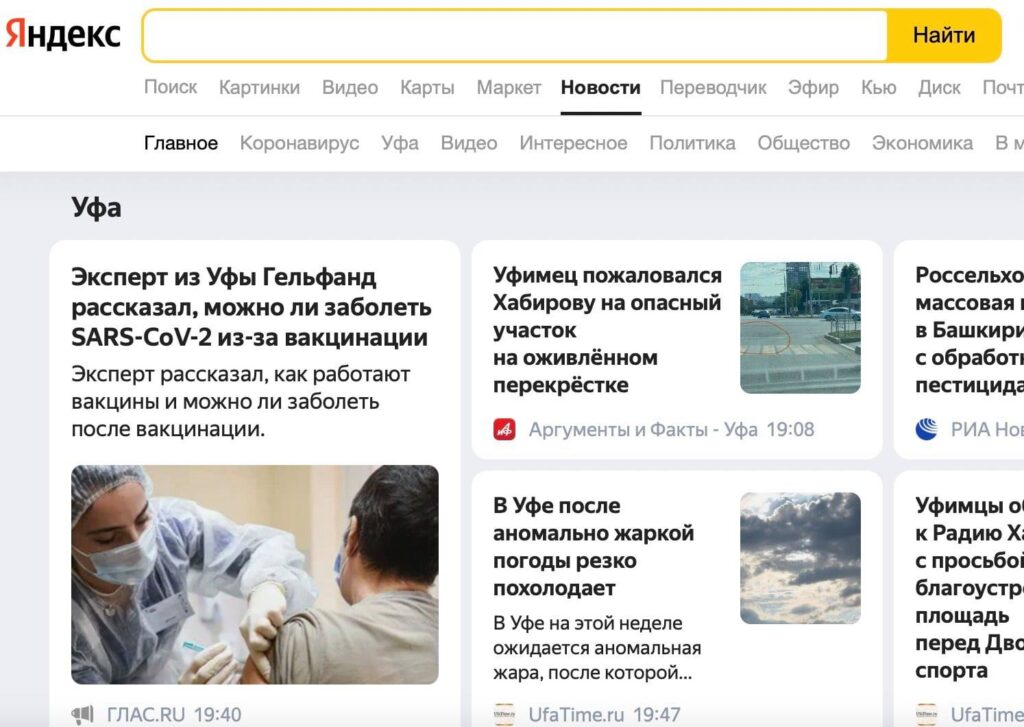Open the vaccination photo thumbnail
1024x727 pixels.
coord(255,575)
